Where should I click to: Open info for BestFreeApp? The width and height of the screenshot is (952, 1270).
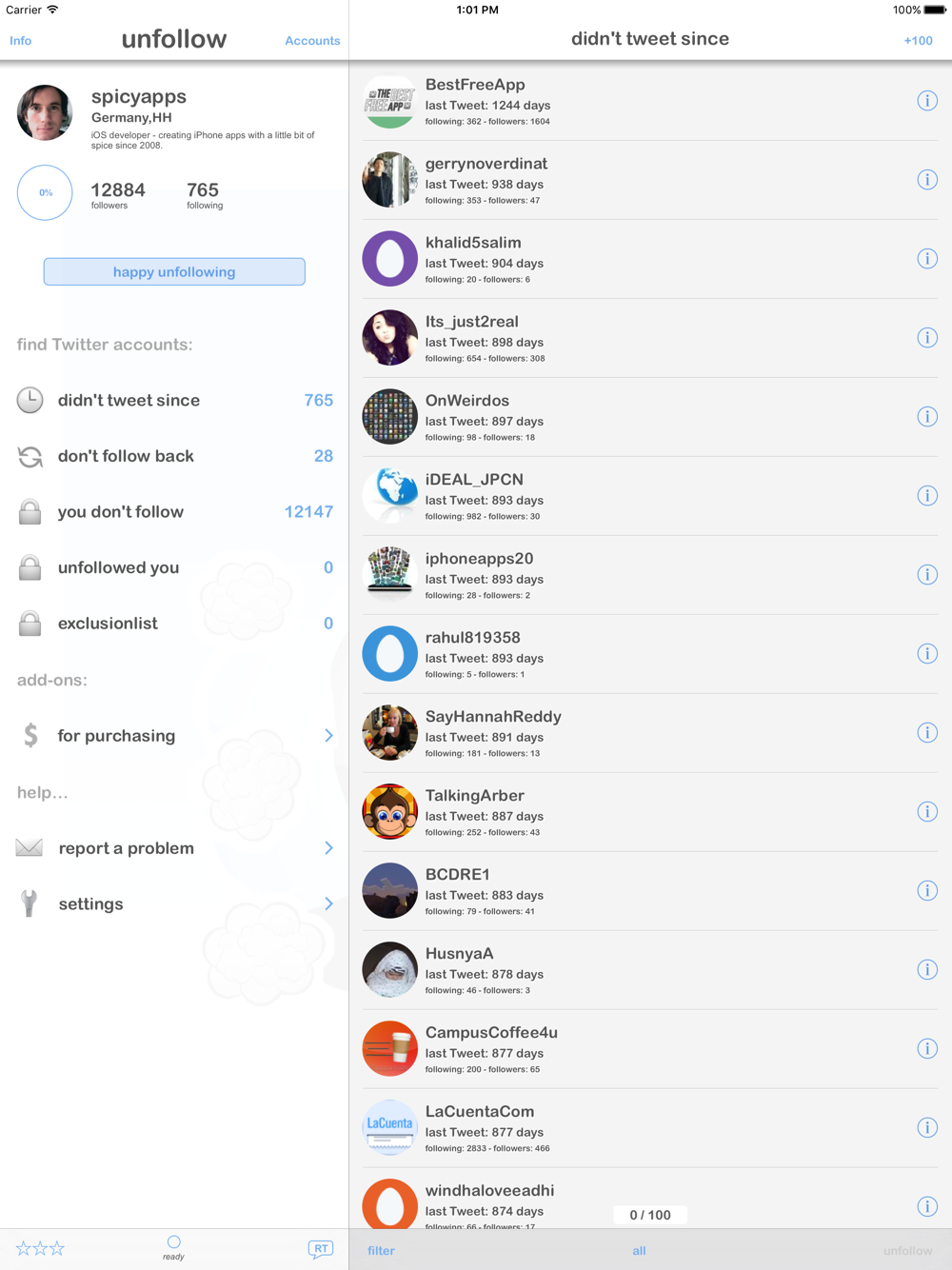pos(927,101)
